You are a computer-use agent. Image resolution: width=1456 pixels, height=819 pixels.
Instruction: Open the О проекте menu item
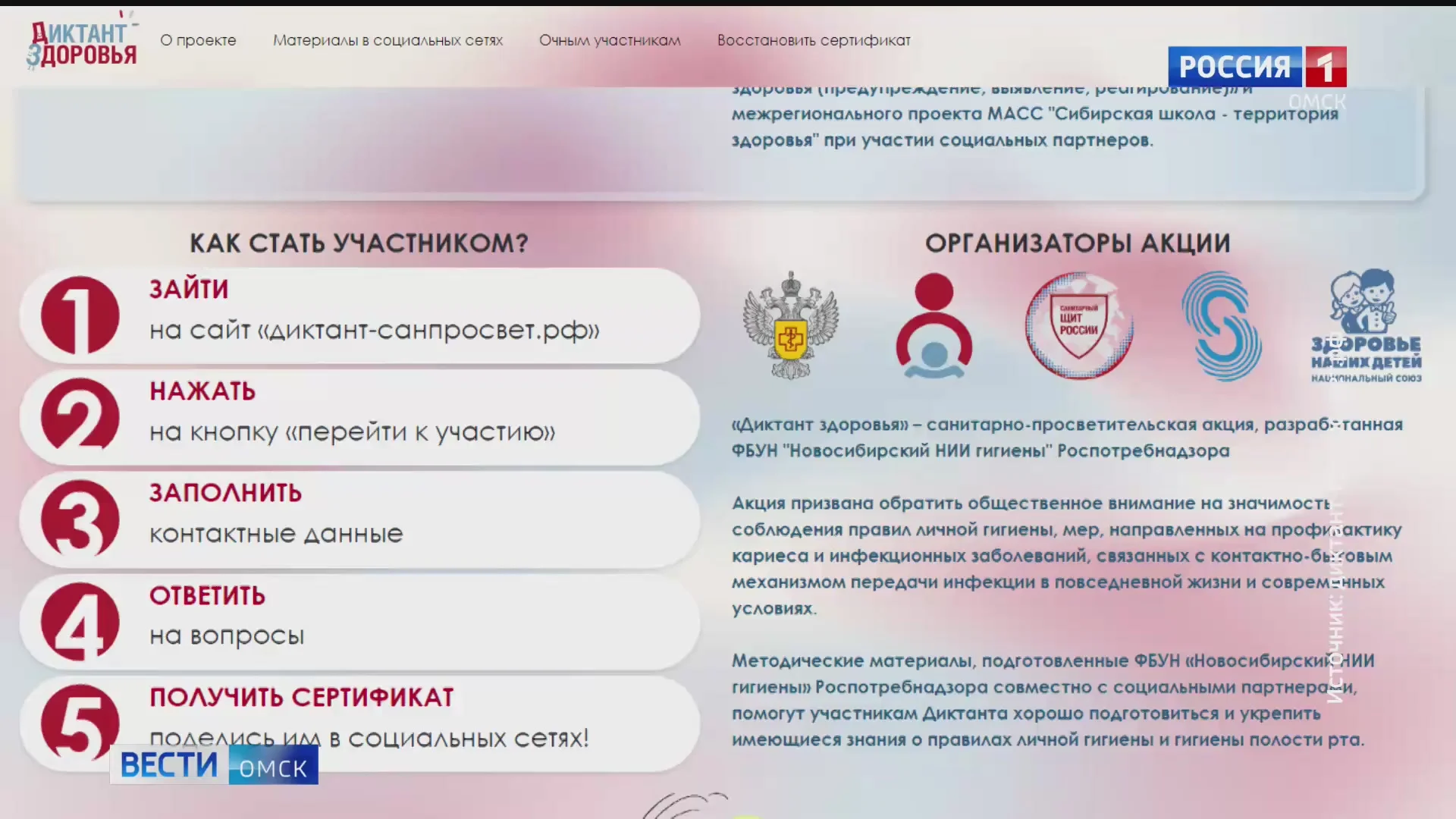pos(198,40)
